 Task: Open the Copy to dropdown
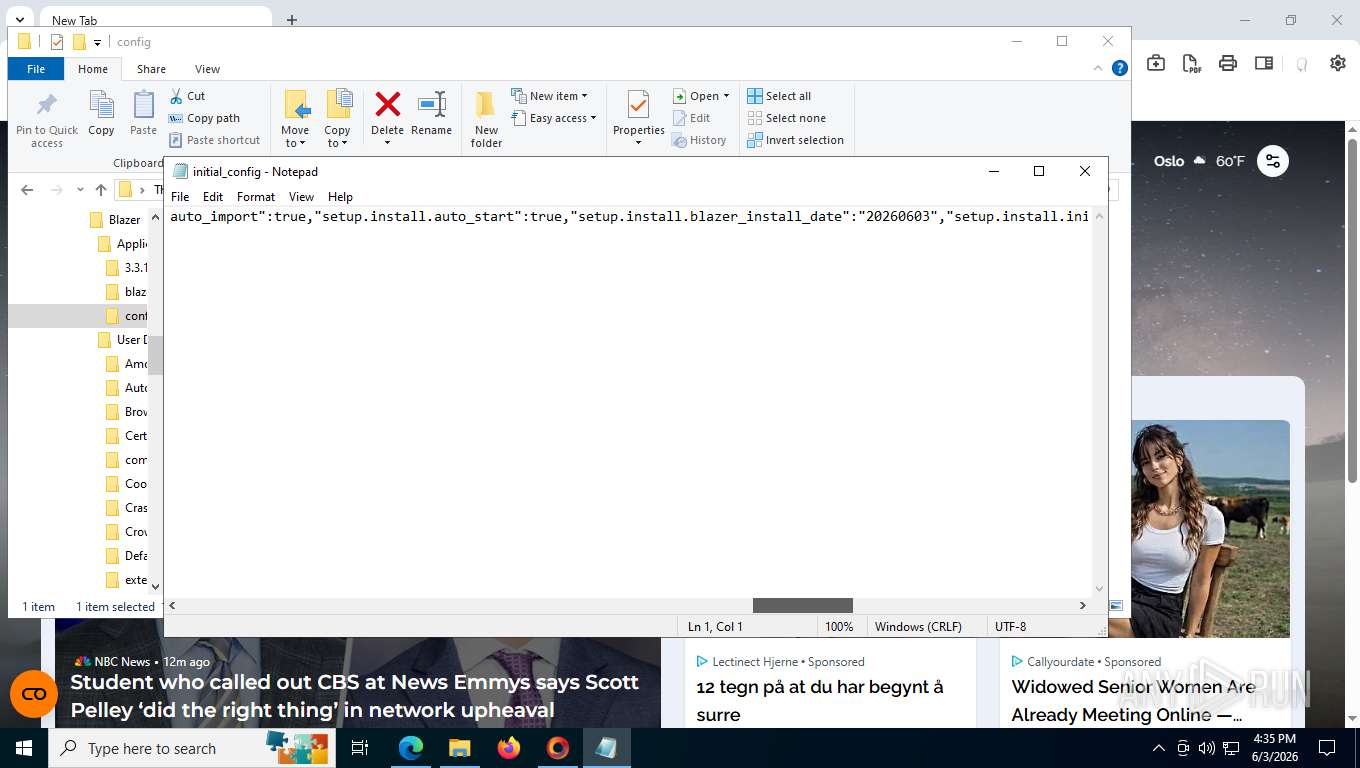(x=337, y=120)
